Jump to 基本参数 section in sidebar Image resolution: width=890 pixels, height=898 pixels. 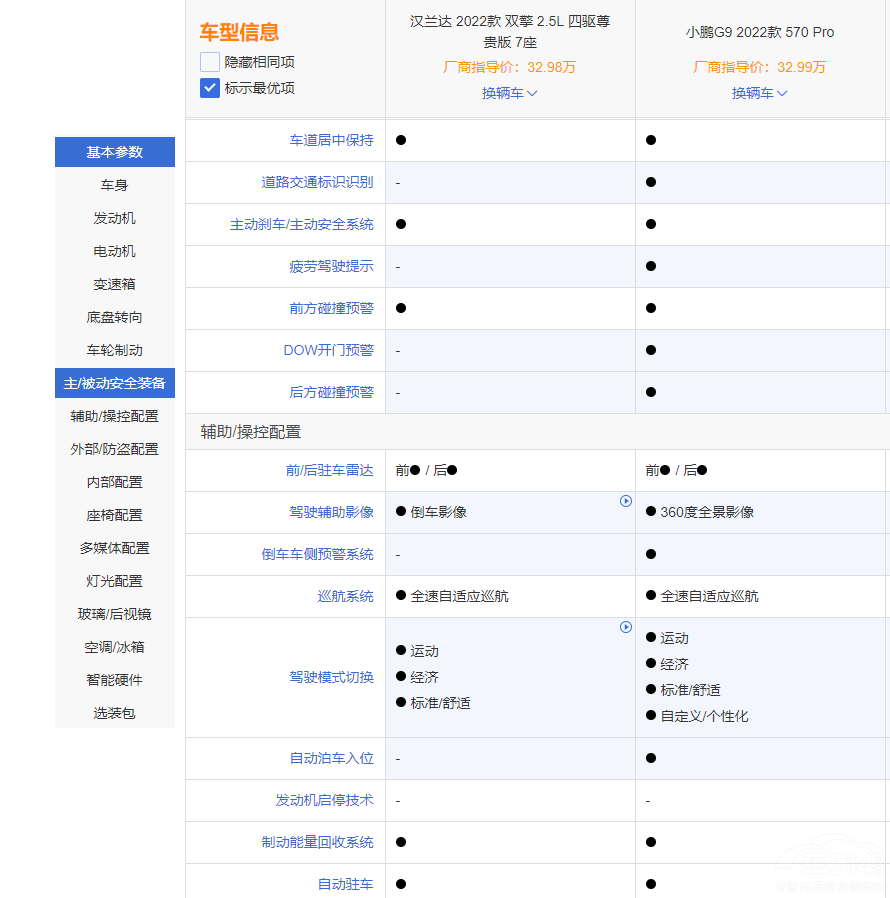click(115, 152)
